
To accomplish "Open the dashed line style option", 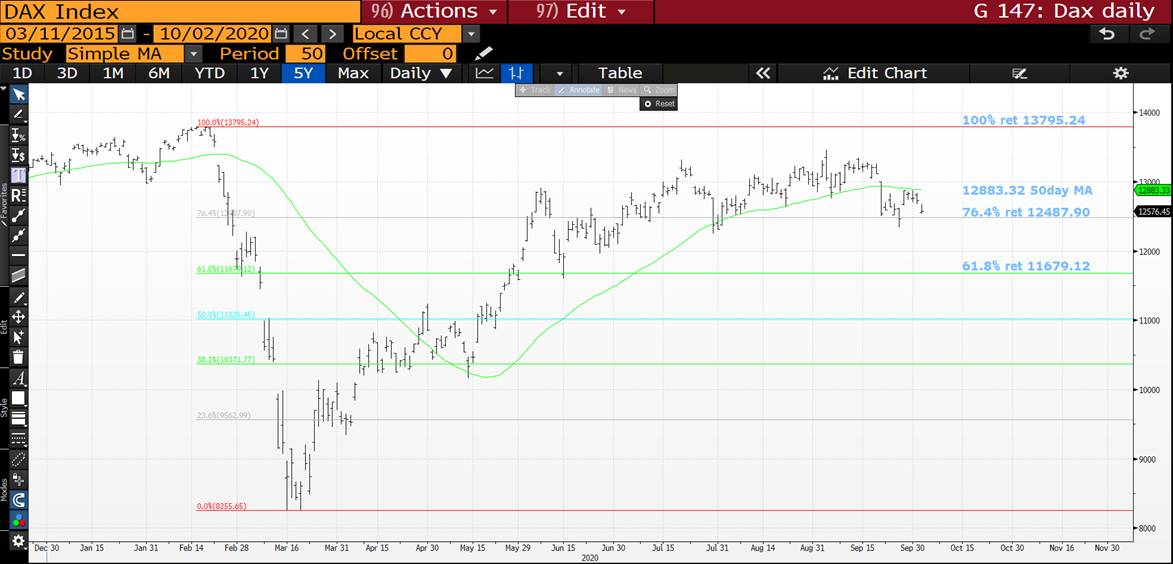I will pos(19,438).
